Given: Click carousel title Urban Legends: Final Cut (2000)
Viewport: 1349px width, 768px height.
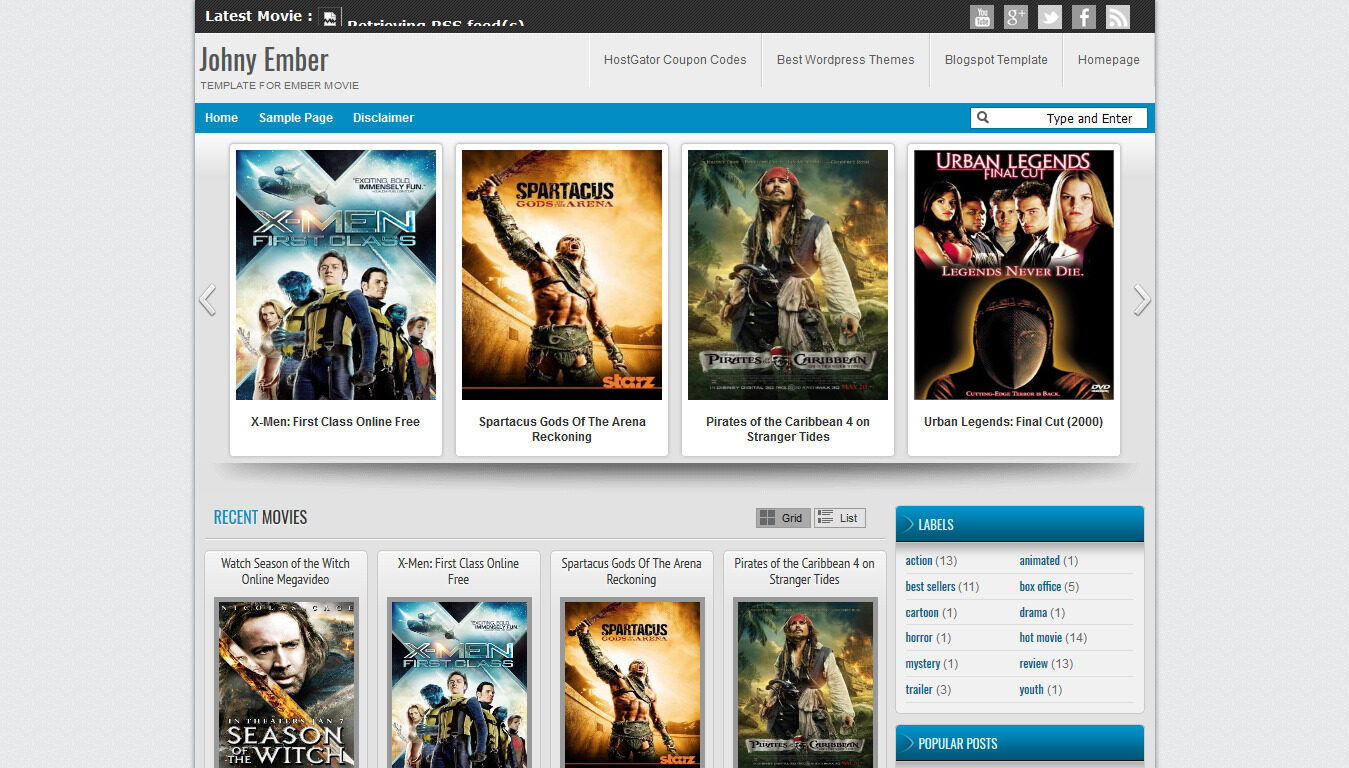Looking at the screenshot, I should 1014,422.
